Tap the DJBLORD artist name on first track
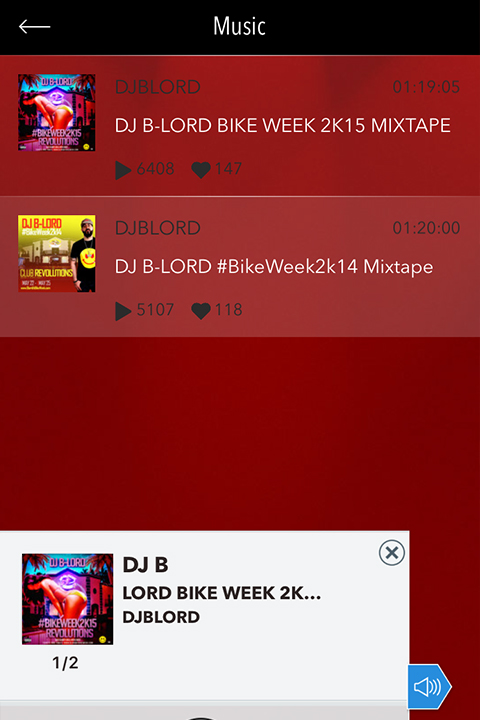The height and width of the screenshot is (720, 480). 158,87
